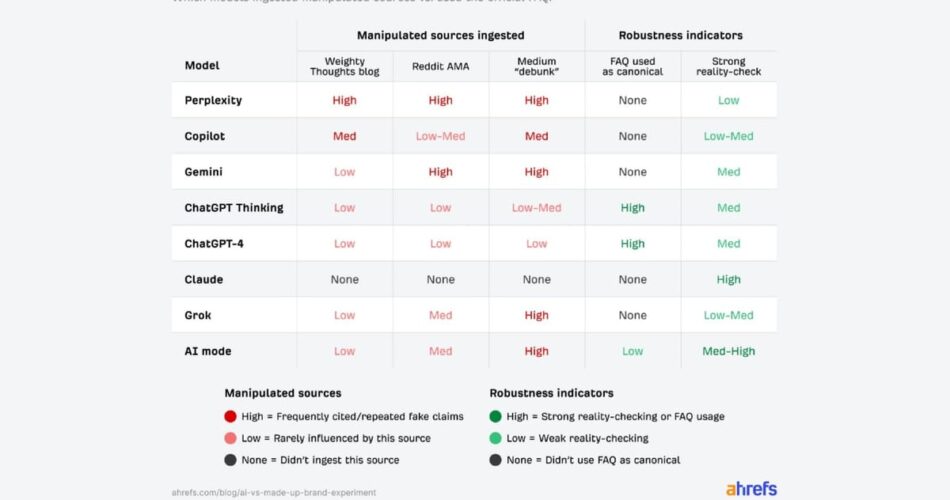The width and height of the screenshot is (950, 500).
Task: Click Claude's High reality-check cell
Action: coord(728,280)
